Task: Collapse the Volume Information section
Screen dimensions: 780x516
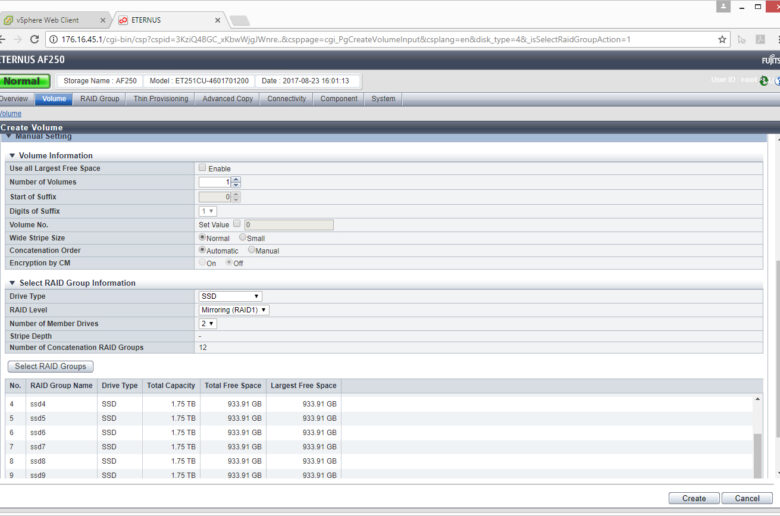Action: 12,156
